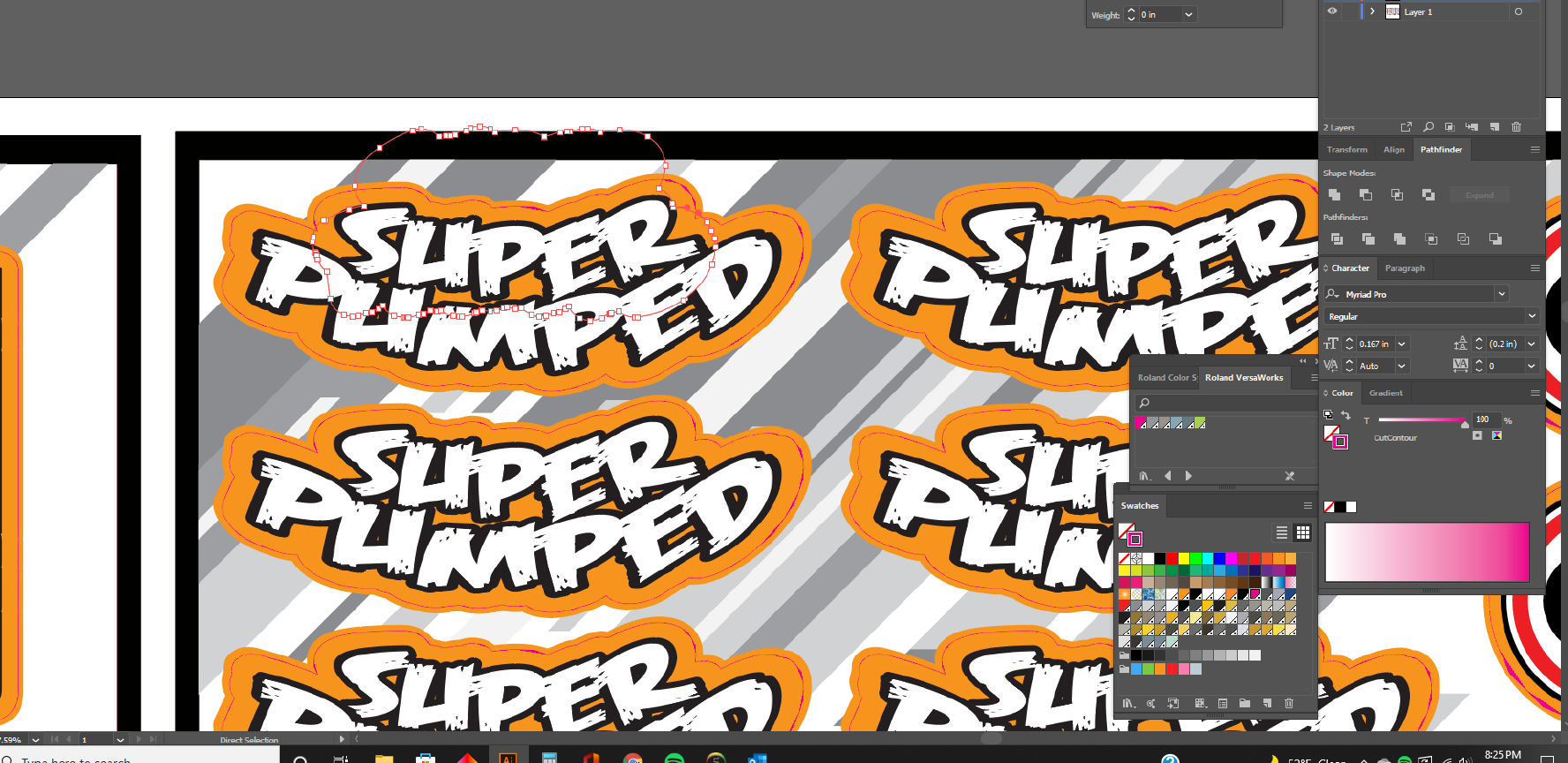Click the disabled Expand button in Pathfinder

pos(1480,195)
